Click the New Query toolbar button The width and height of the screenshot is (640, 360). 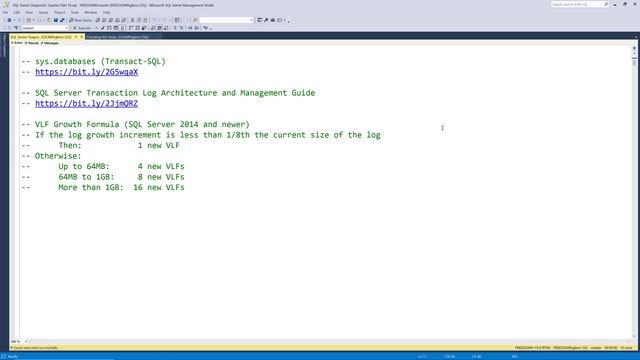tap(80, 20)
